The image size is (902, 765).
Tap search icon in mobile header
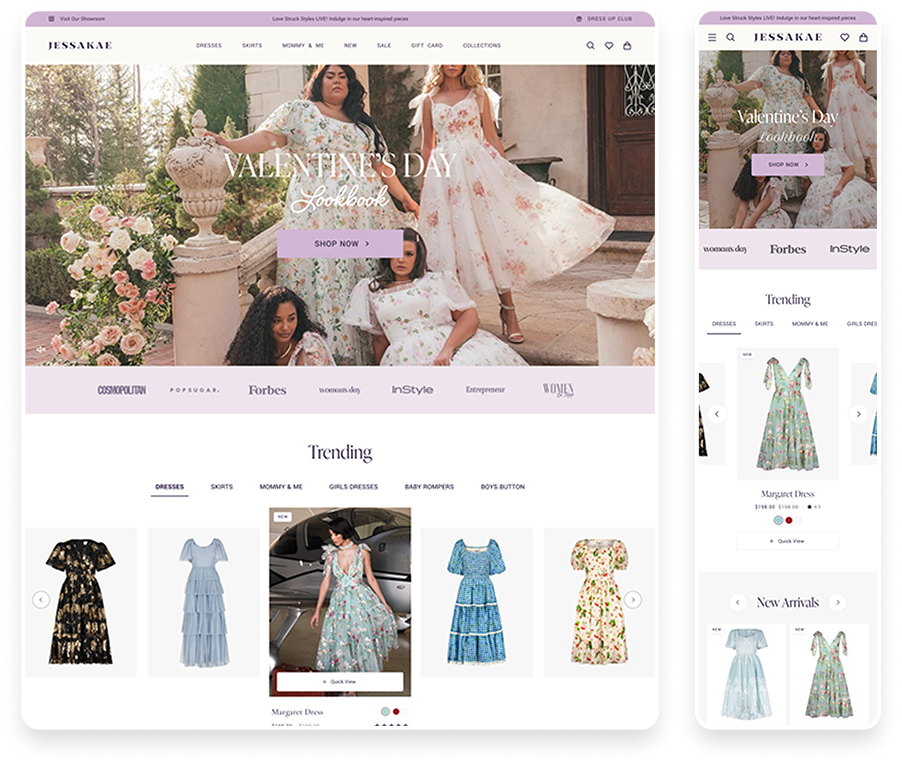click(x=731, y=37)
